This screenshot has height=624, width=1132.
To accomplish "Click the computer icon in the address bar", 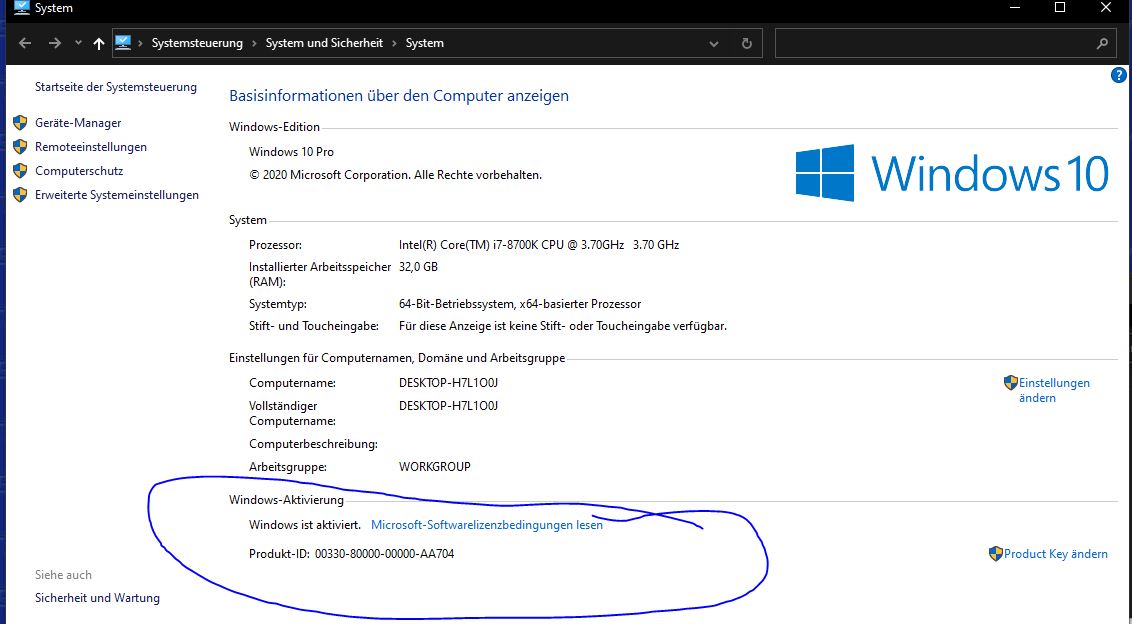I will [123, 43].
